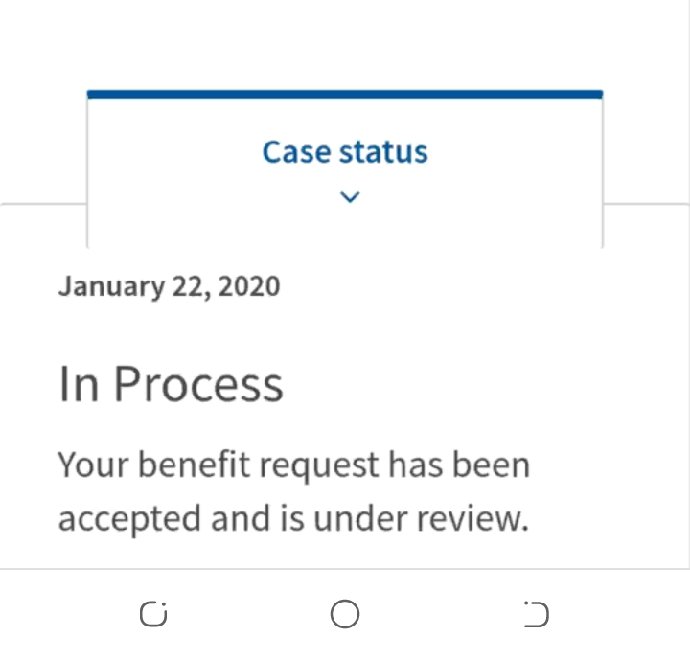The height and width of the screenshot is (660, 690).
Task: Tap the Android recent apps icon
Action: [x=154, y=614]
